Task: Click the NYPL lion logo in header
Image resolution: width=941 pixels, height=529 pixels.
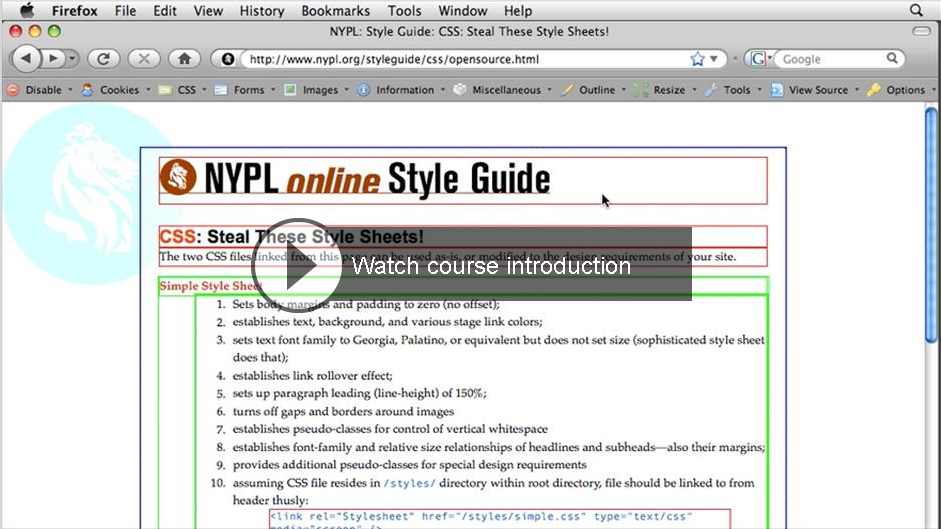Action: (178, 177)
